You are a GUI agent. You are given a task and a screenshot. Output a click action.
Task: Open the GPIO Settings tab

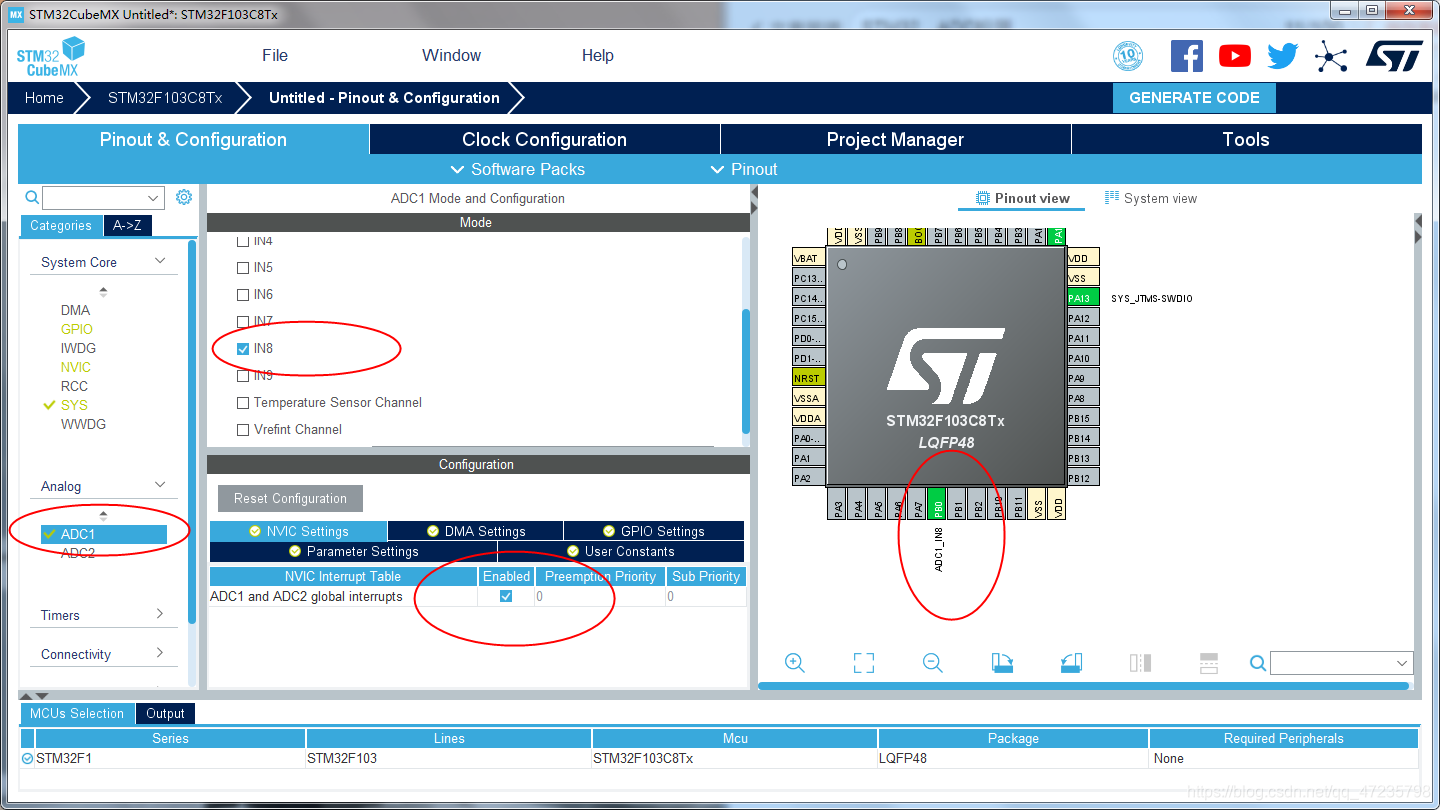click(x=654, y=531)
